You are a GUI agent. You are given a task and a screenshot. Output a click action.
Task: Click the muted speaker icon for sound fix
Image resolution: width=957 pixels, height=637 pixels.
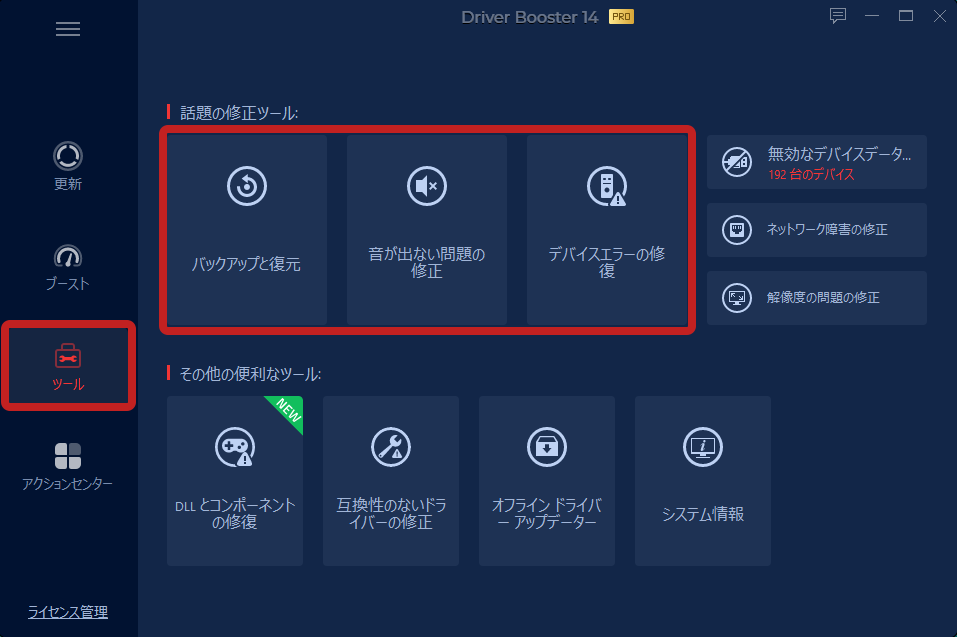point(427,186)
